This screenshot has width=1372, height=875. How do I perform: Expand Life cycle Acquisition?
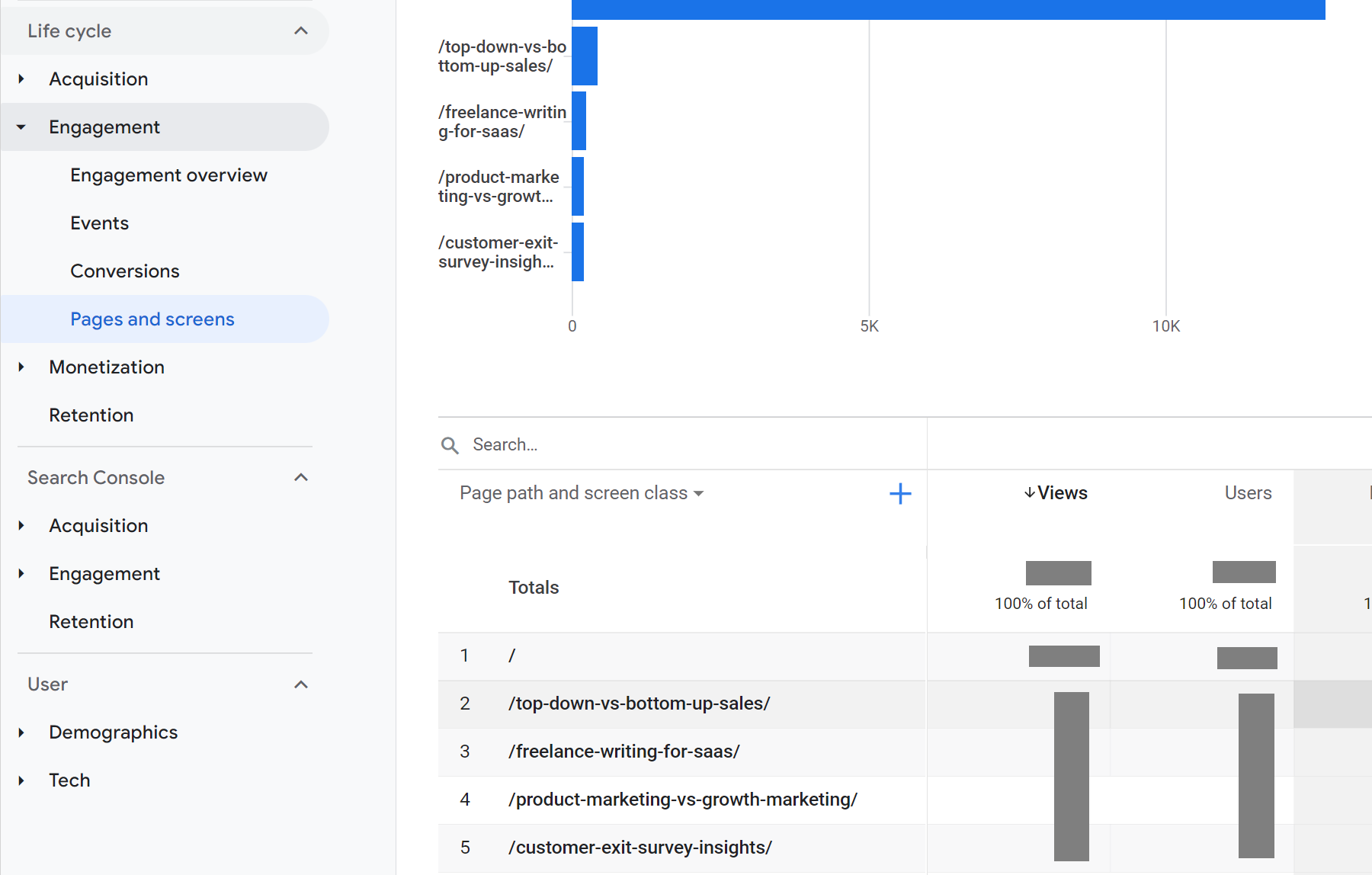point(21,79)
